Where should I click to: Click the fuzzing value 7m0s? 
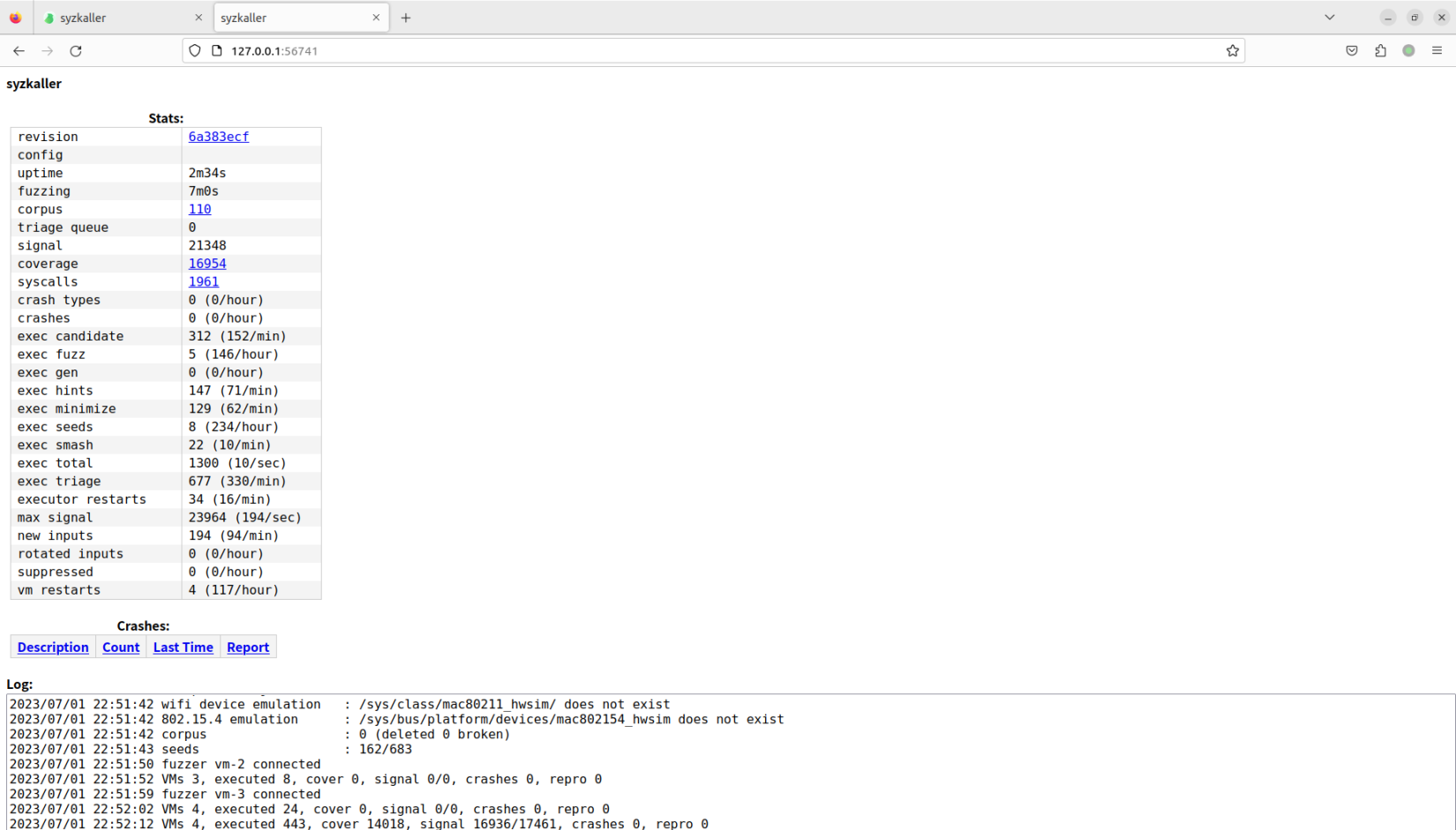(204, 191)
